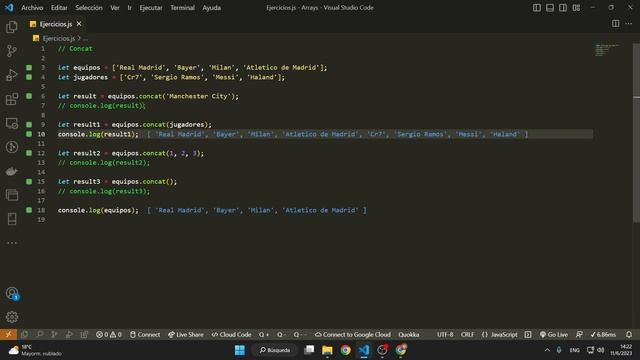
Task: Open the Remote Explorer view
Action: coord(12,123)
